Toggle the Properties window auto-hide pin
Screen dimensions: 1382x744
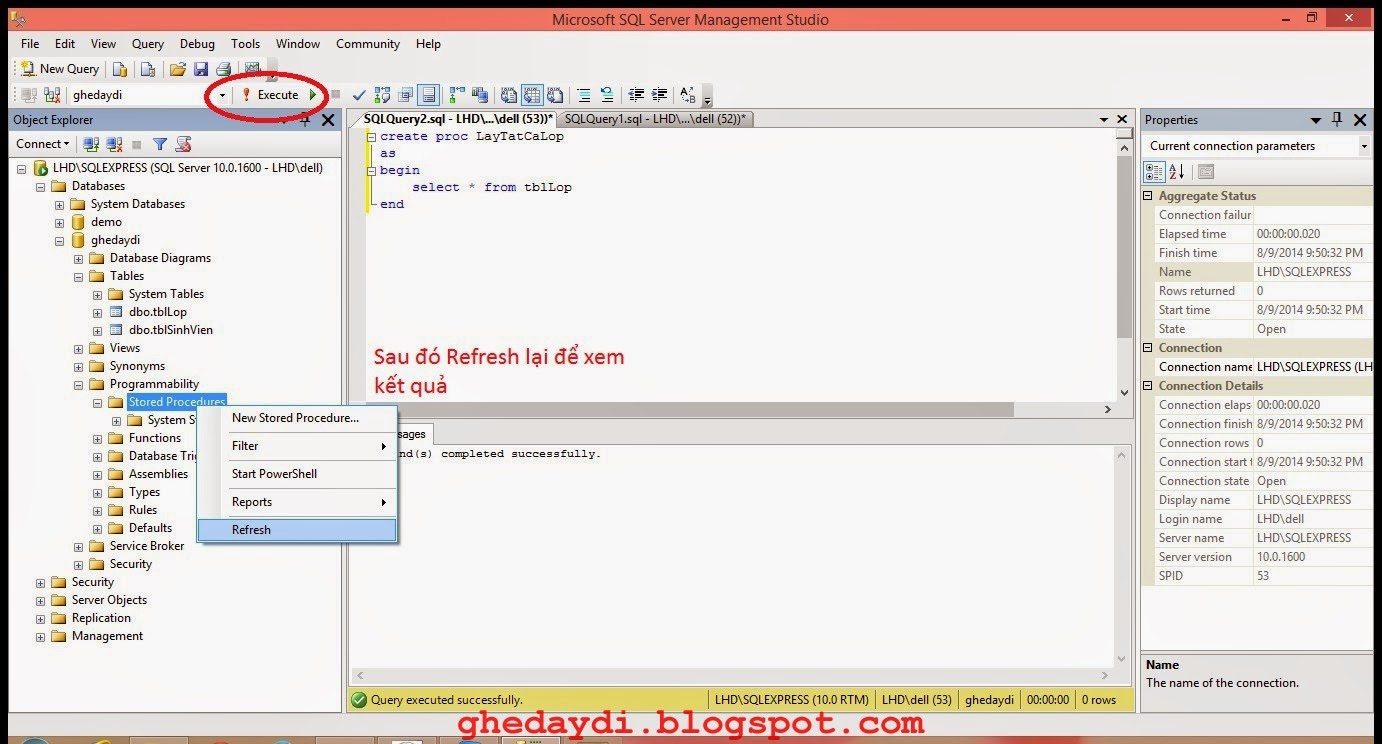pos(1336,119)
